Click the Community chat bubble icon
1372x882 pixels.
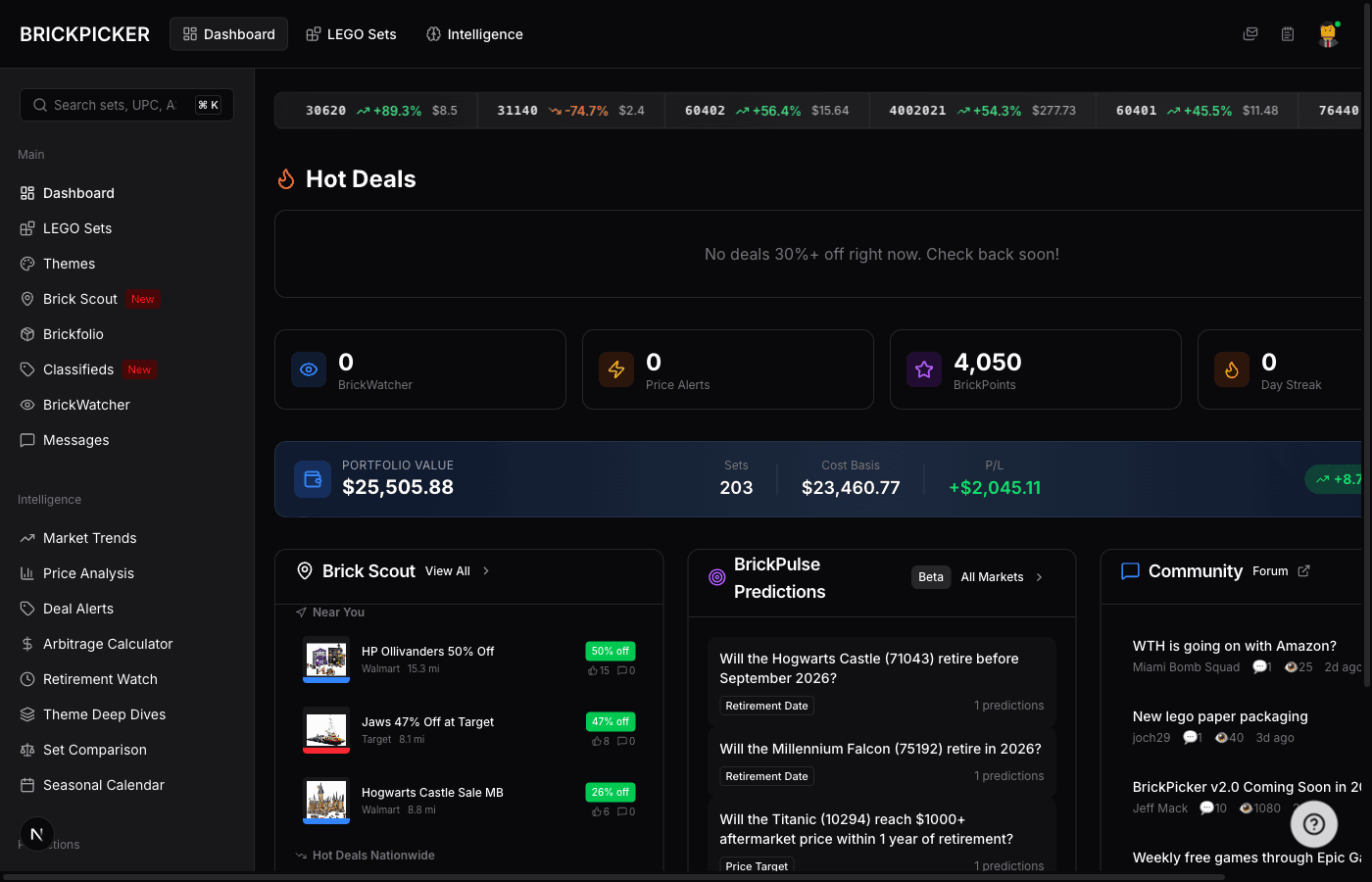coord(1131,570)
